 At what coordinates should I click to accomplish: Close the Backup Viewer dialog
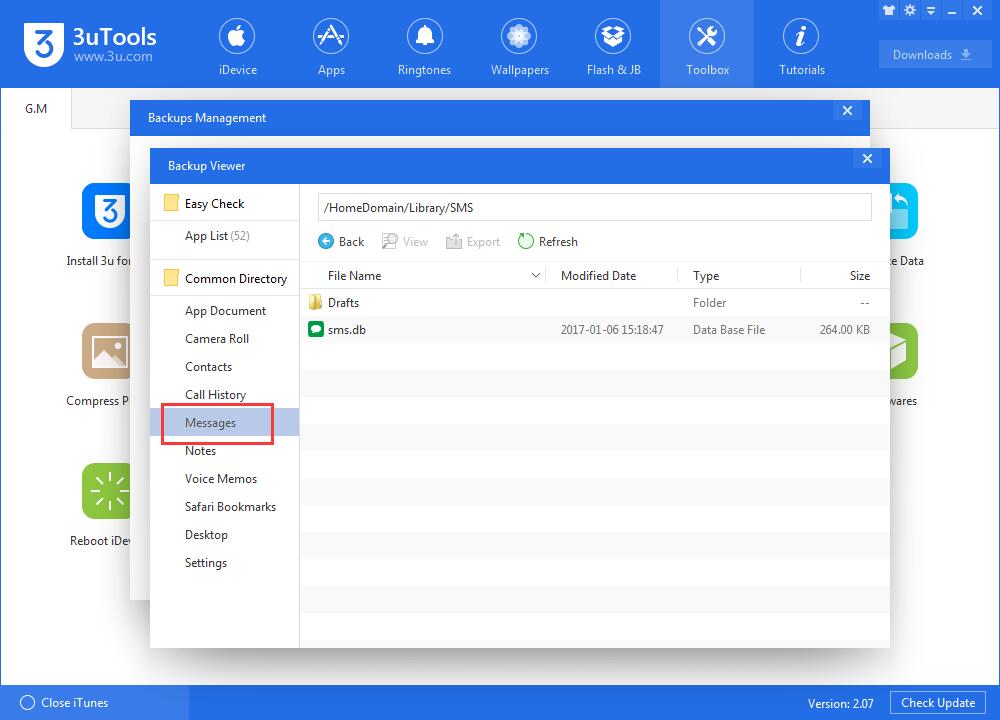[x=867, y=159]
